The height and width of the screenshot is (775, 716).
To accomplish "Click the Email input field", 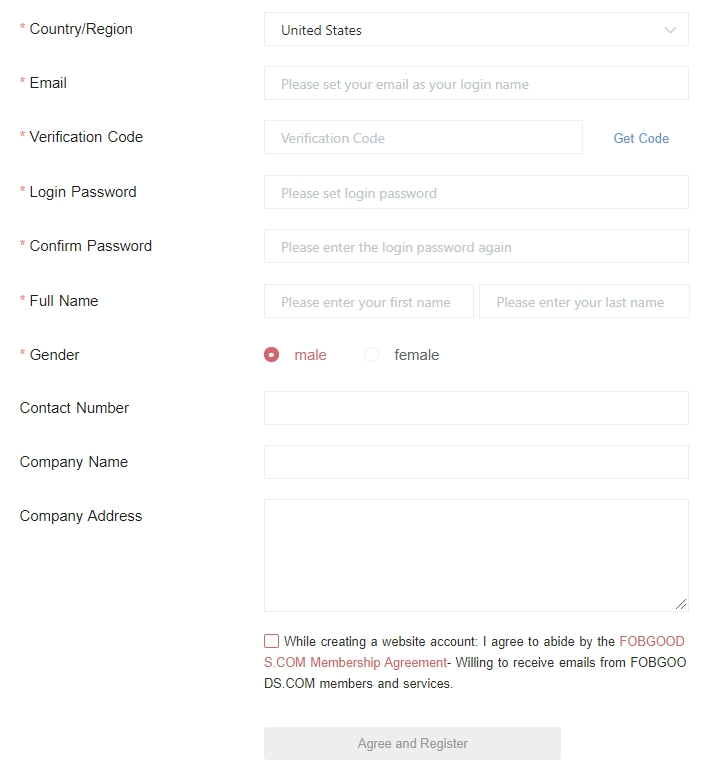I will (476, 84).
